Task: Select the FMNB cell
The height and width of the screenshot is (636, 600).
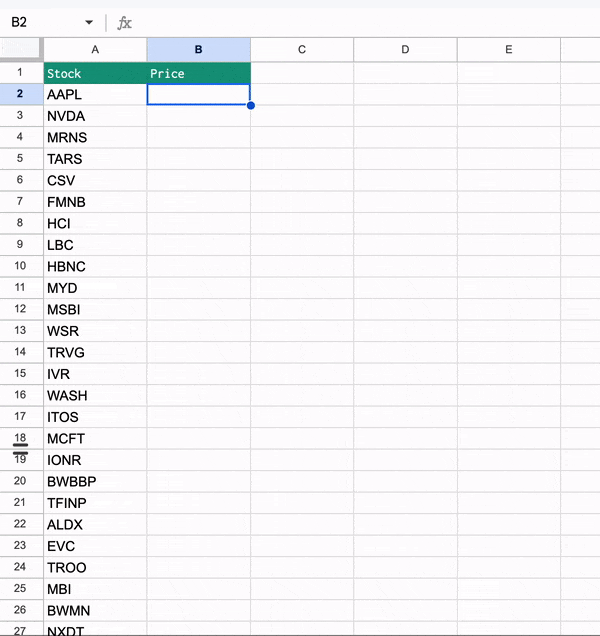Action: pos(95,202)
